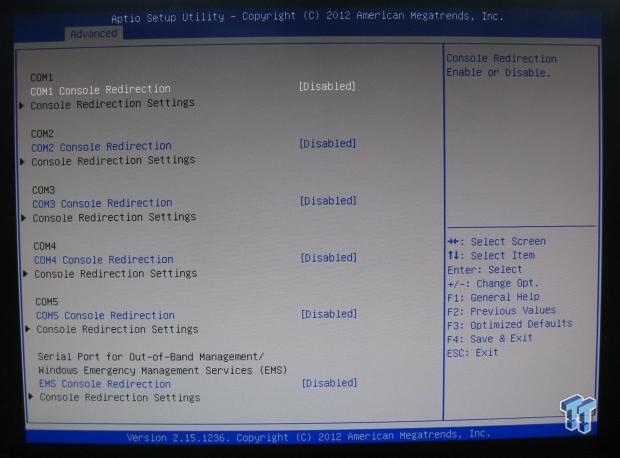This screenshot has height=458, width=620.
Task: Toggle the COM1 [Disabled] value
Action: click(x=327, y=86)
